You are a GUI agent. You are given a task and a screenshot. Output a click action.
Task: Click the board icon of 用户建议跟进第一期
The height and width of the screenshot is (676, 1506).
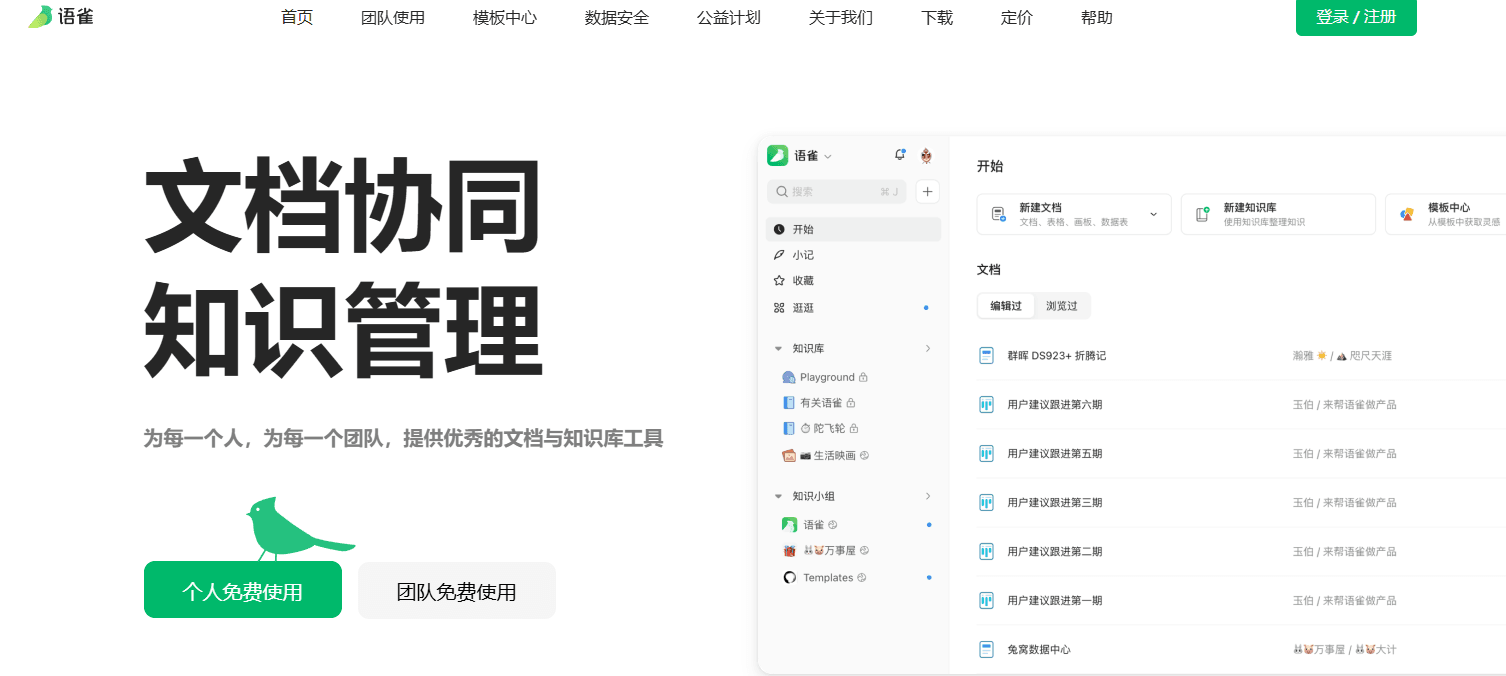(986, 600)
